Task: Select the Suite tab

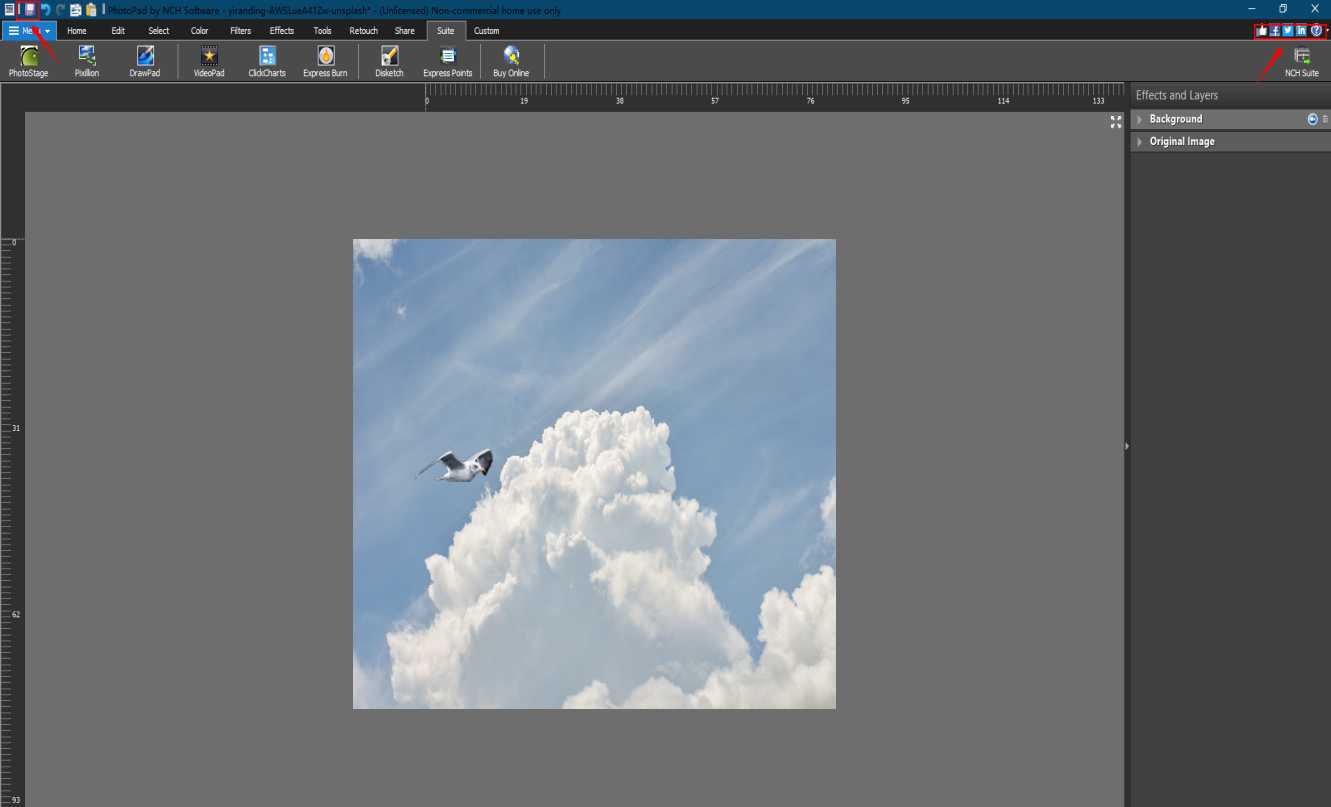Action: pyautogui.click(x=446, y=31)
